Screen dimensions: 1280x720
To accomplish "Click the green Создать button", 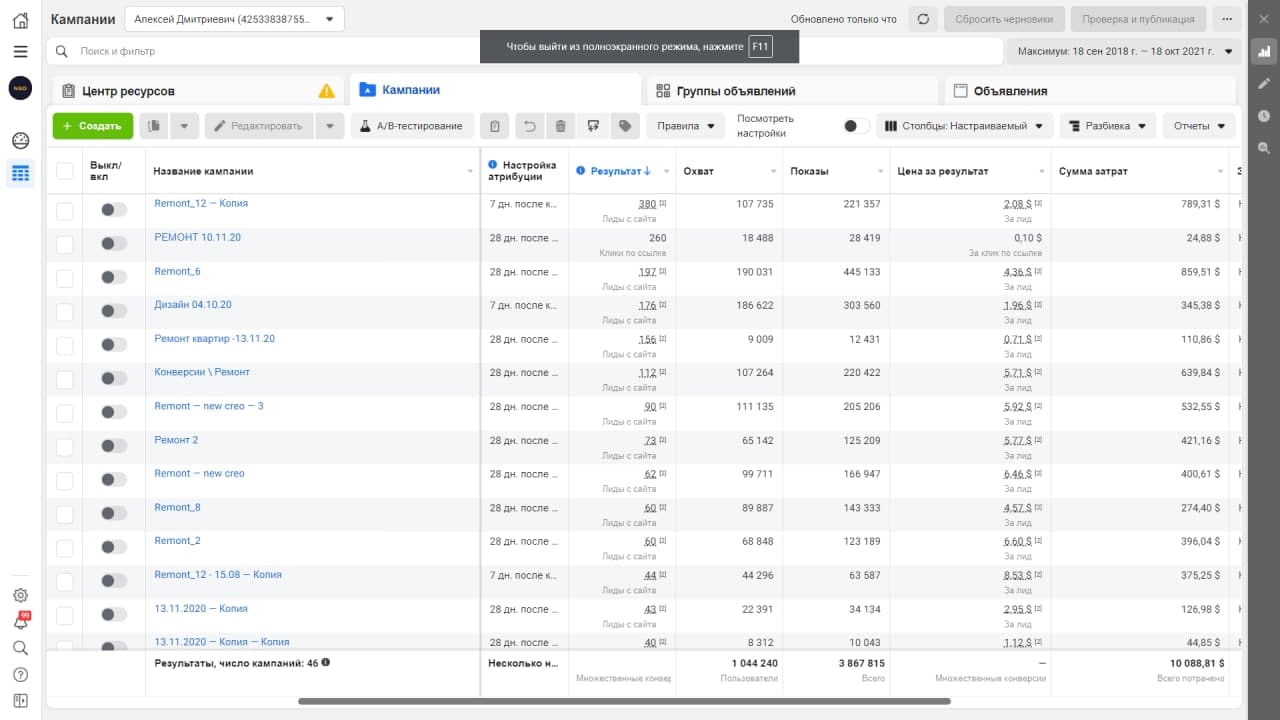I will pos(93,126).
